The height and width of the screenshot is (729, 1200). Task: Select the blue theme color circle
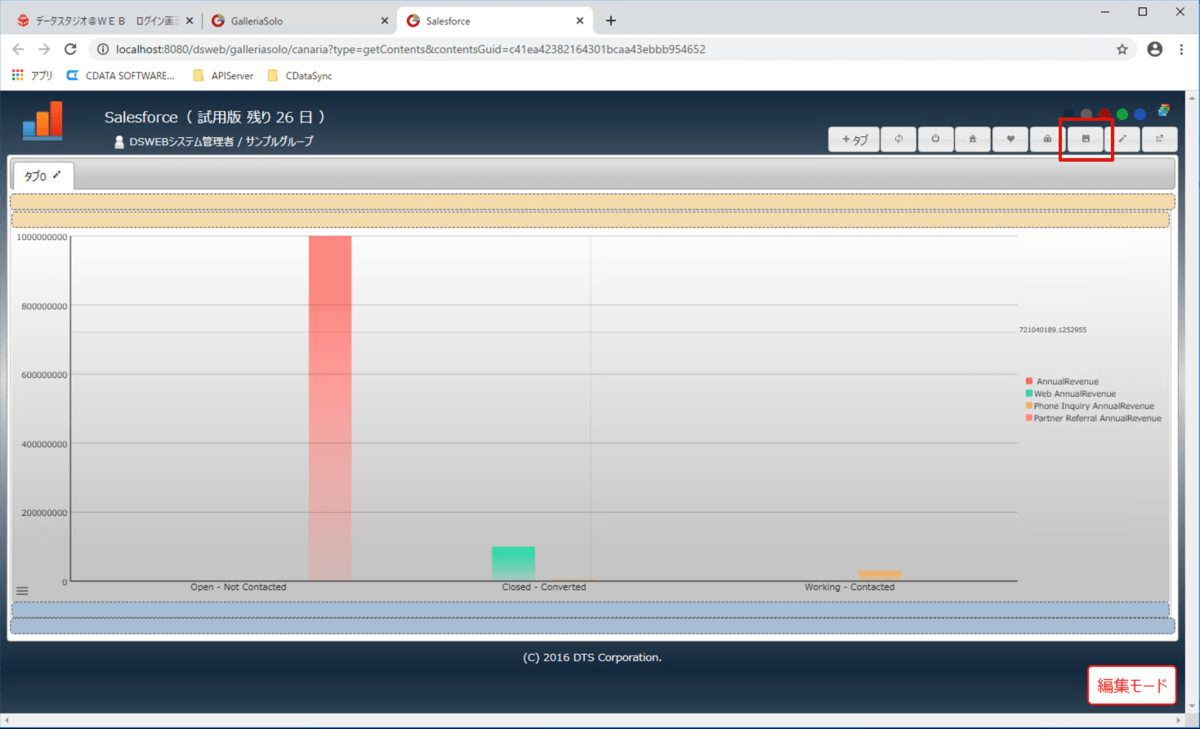click(x=1140, y=114)
